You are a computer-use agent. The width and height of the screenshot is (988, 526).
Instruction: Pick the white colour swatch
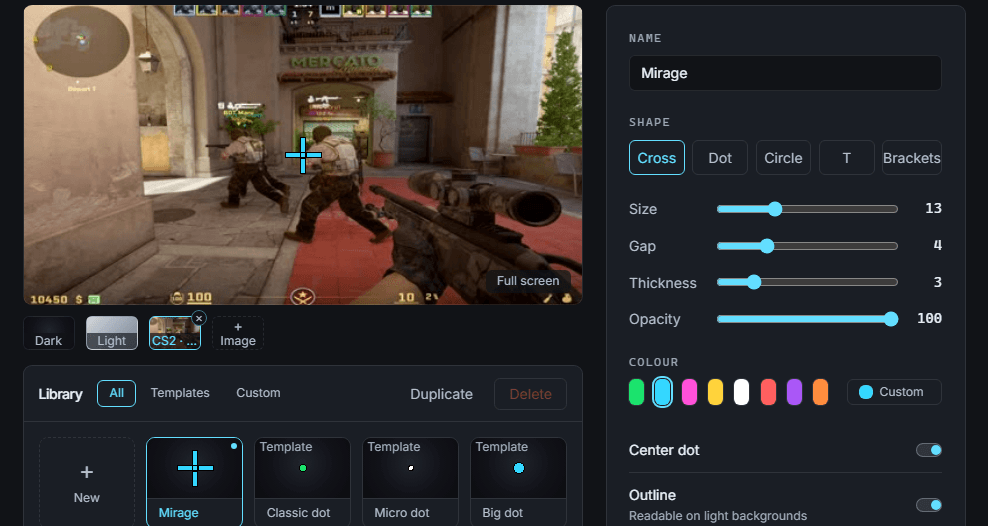tap(742, 392)
